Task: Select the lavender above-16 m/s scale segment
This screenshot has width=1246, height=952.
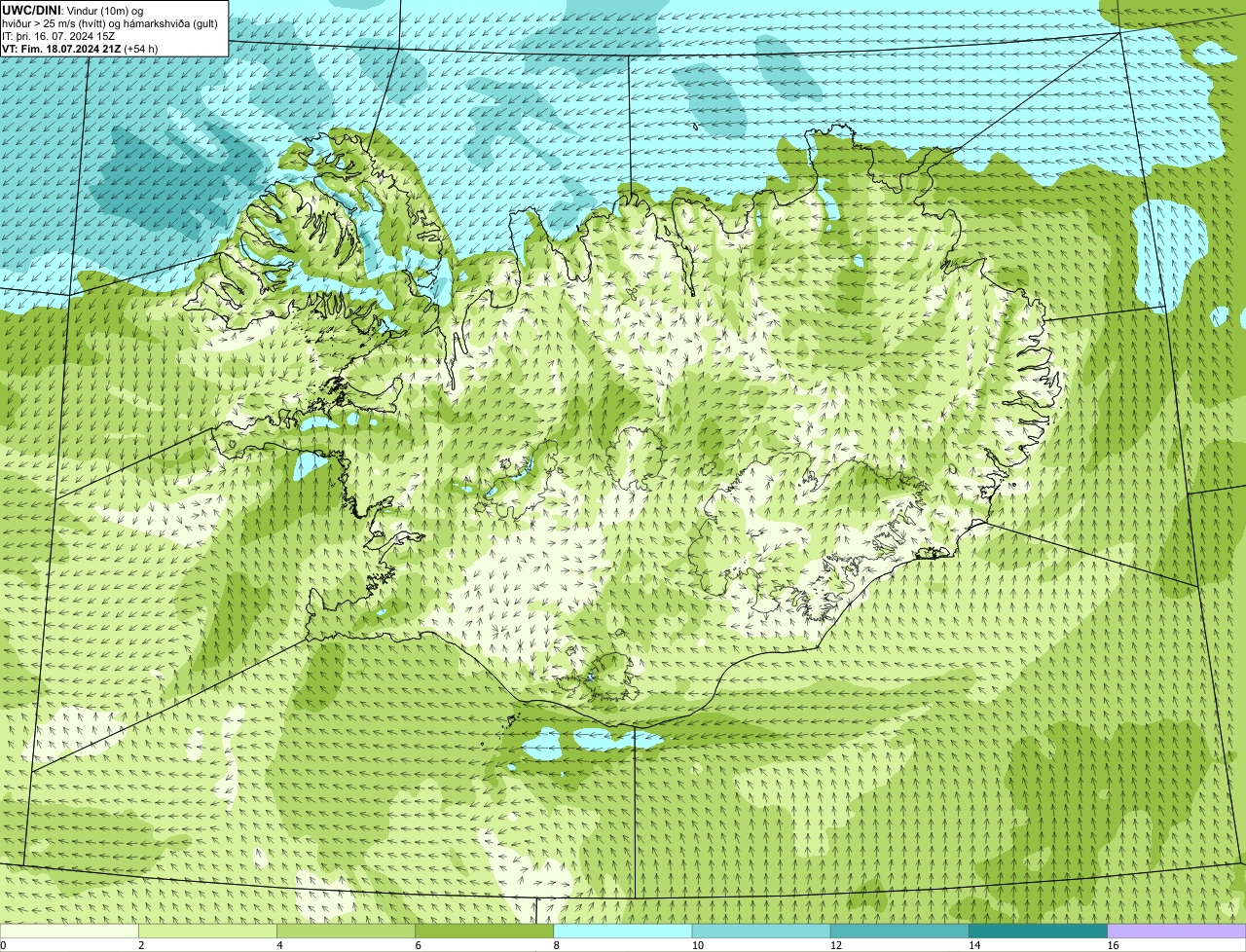Action: 1177,932
